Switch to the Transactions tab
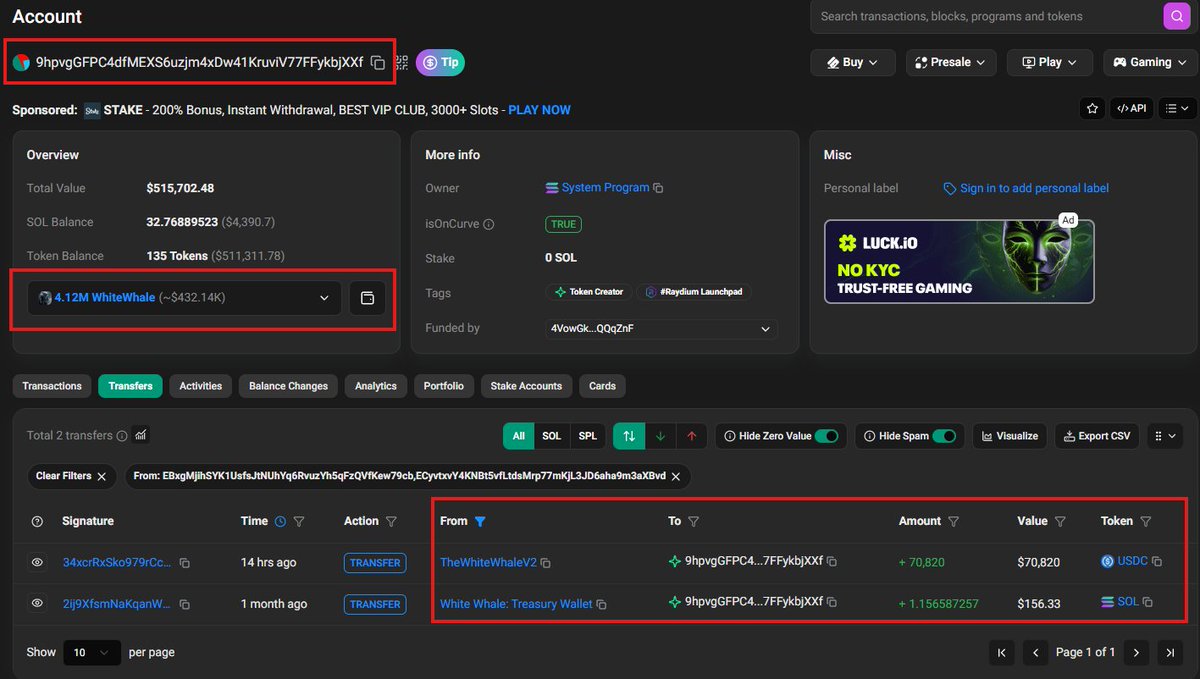This screenshot has height=679, width=1200. pyautogui.click(x=52, y=386)
